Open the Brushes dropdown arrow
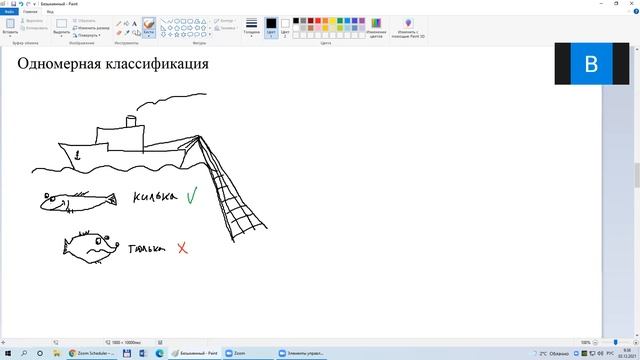Viewport: 640px width, 360px height. click(149, 36)
